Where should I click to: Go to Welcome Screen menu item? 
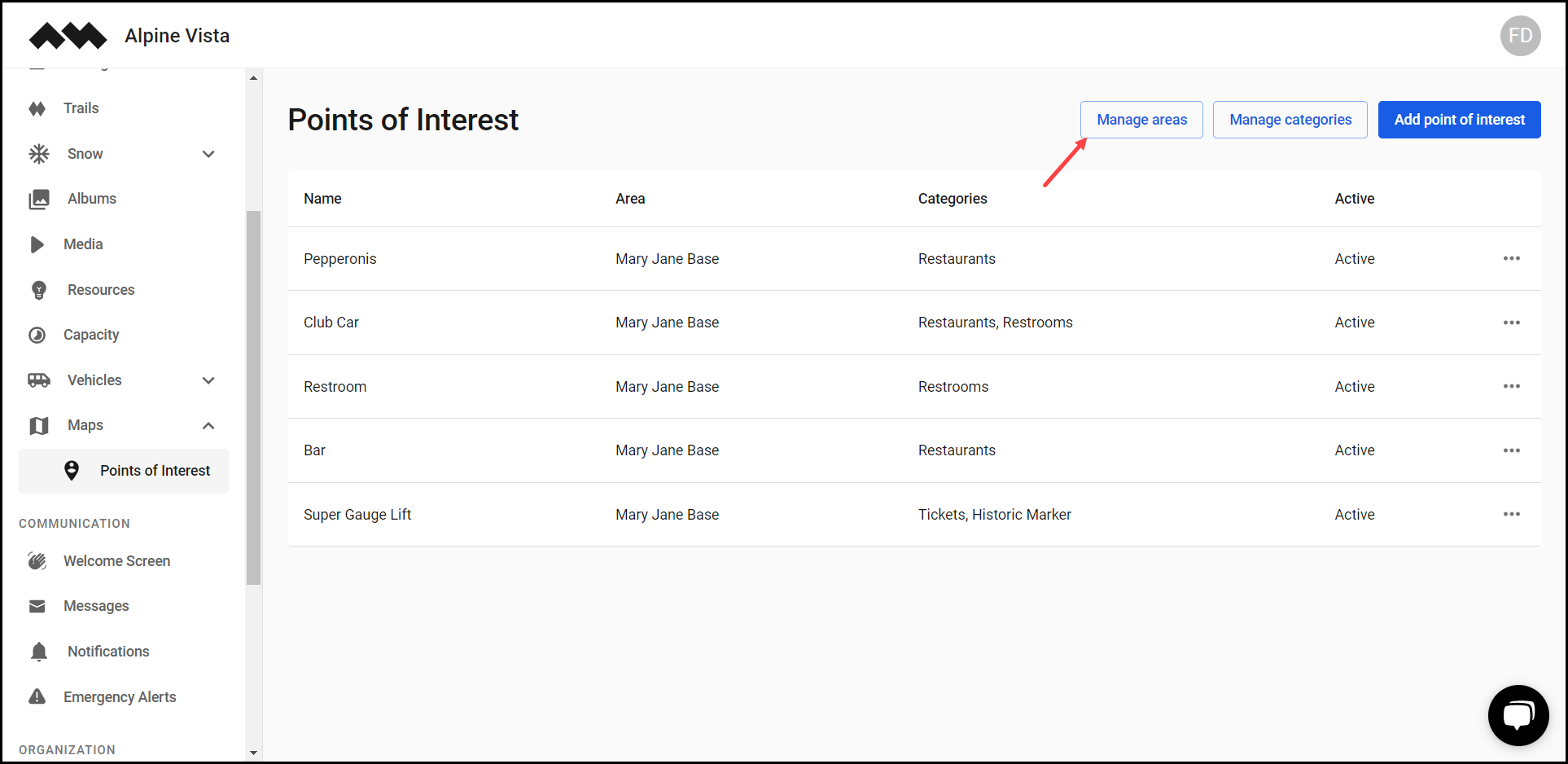point(116,561)
